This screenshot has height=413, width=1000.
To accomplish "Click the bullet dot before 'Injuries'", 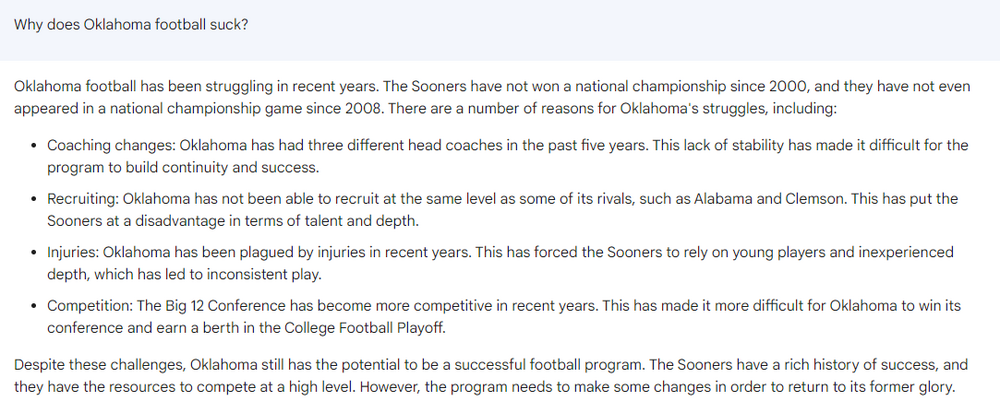I will click(x=35, y=252).
